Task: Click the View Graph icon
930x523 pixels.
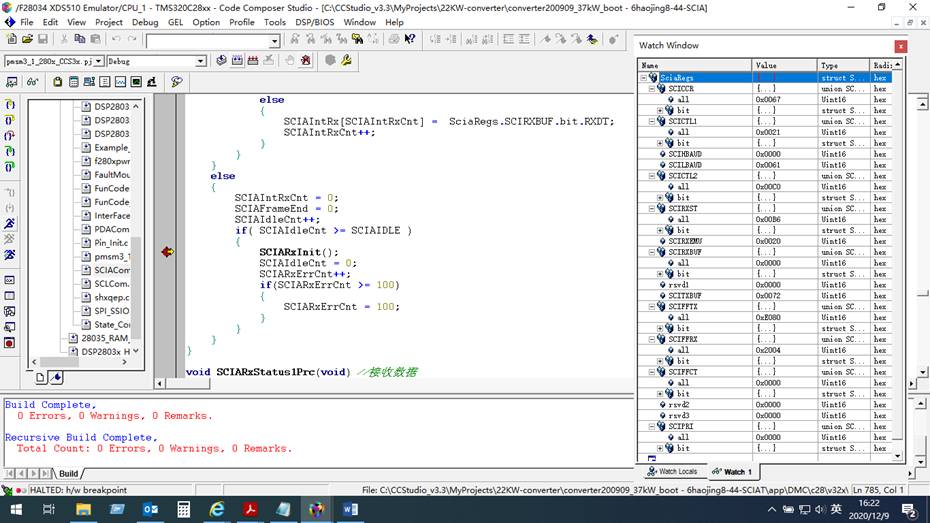Action: click(x=120, y=82)
